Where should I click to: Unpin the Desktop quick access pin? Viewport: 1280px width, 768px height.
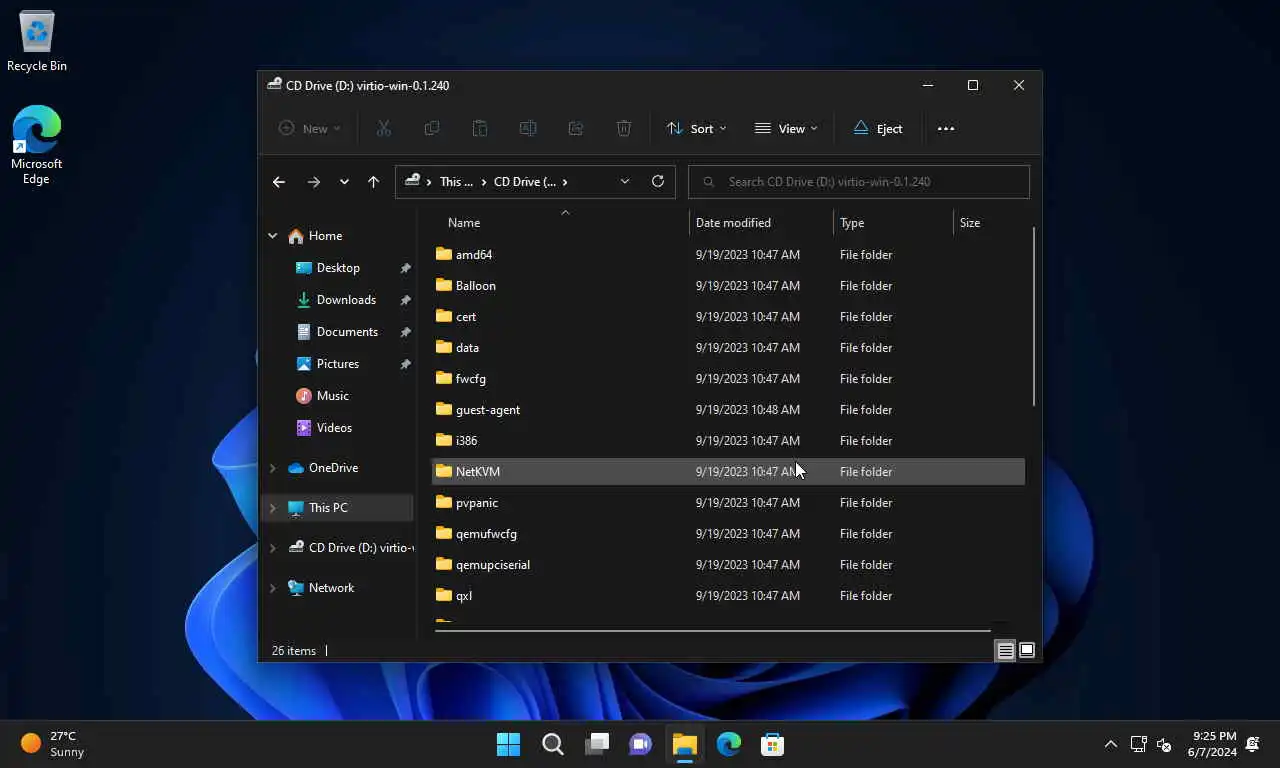[405, 268]
